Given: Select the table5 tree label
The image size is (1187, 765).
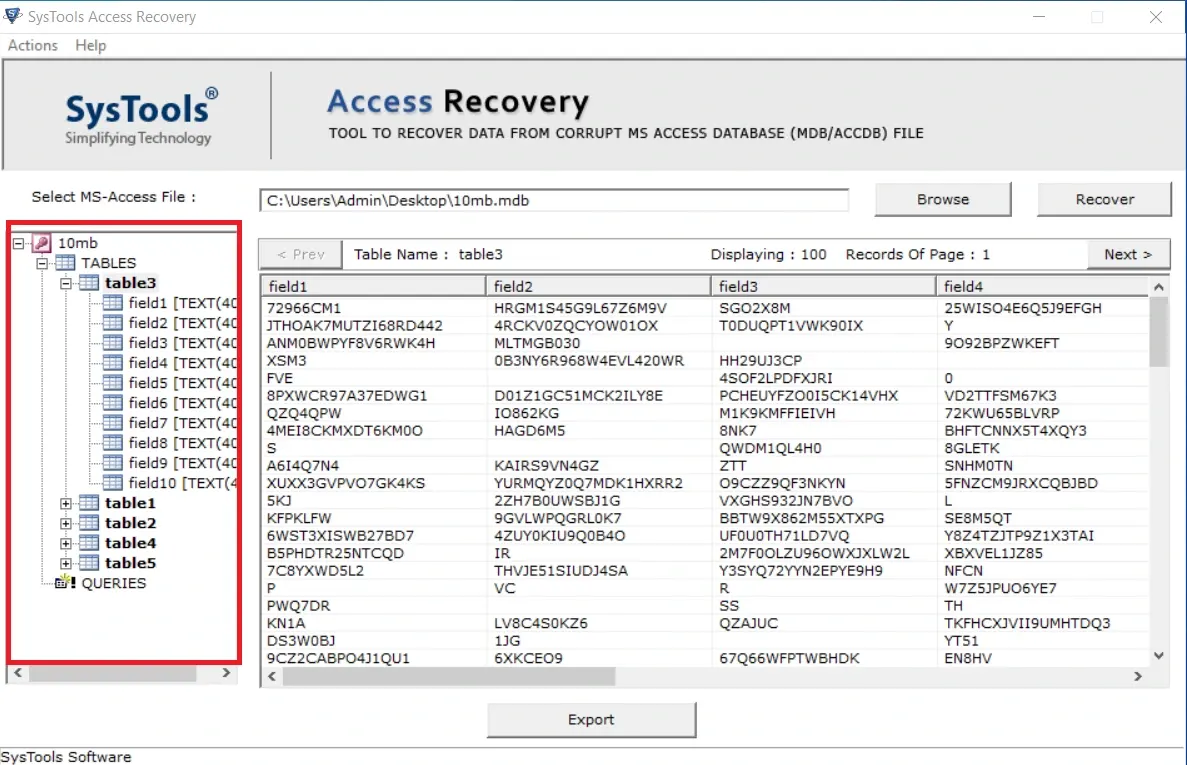Looking at the screenshot, I should click(x=130, y=563).
